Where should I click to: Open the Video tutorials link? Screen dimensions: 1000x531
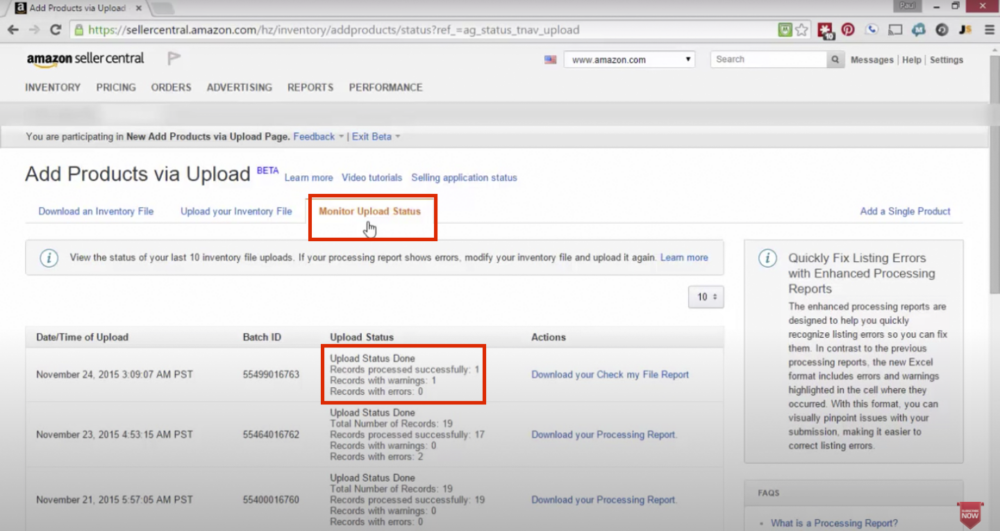click(372, 178)
